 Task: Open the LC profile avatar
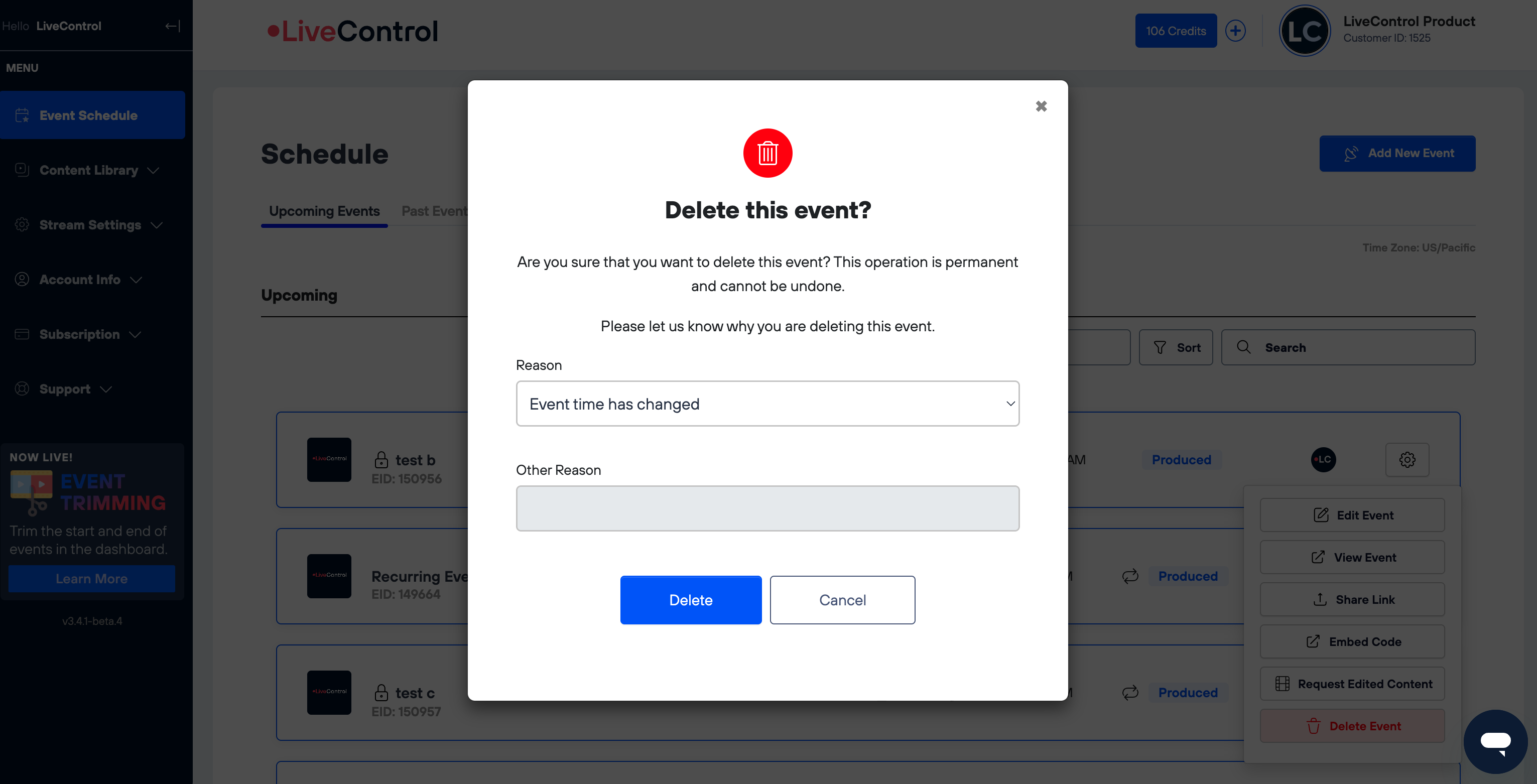coord(1304,31)
